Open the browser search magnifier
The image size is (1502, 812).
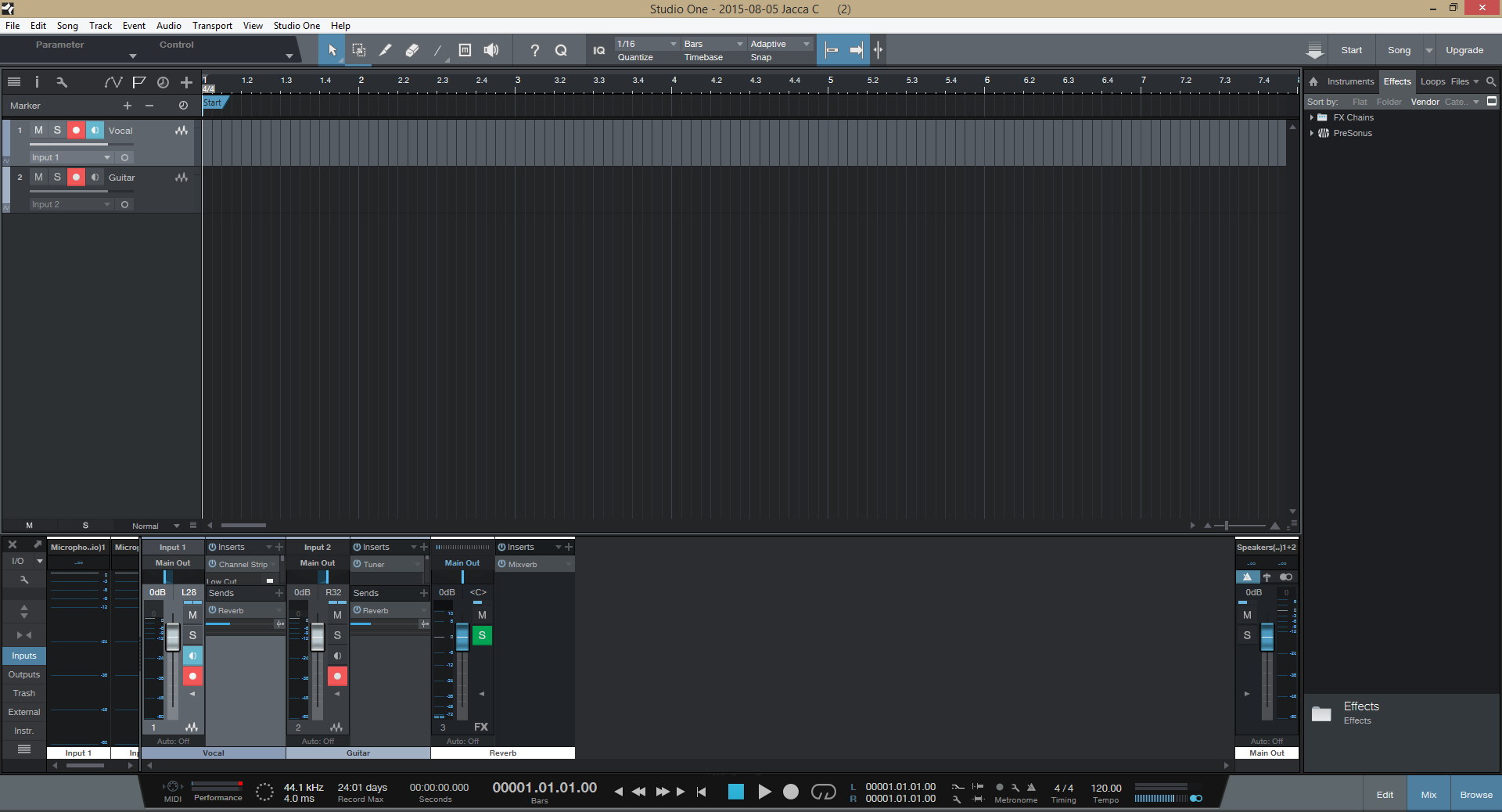tap(1491, 81)
